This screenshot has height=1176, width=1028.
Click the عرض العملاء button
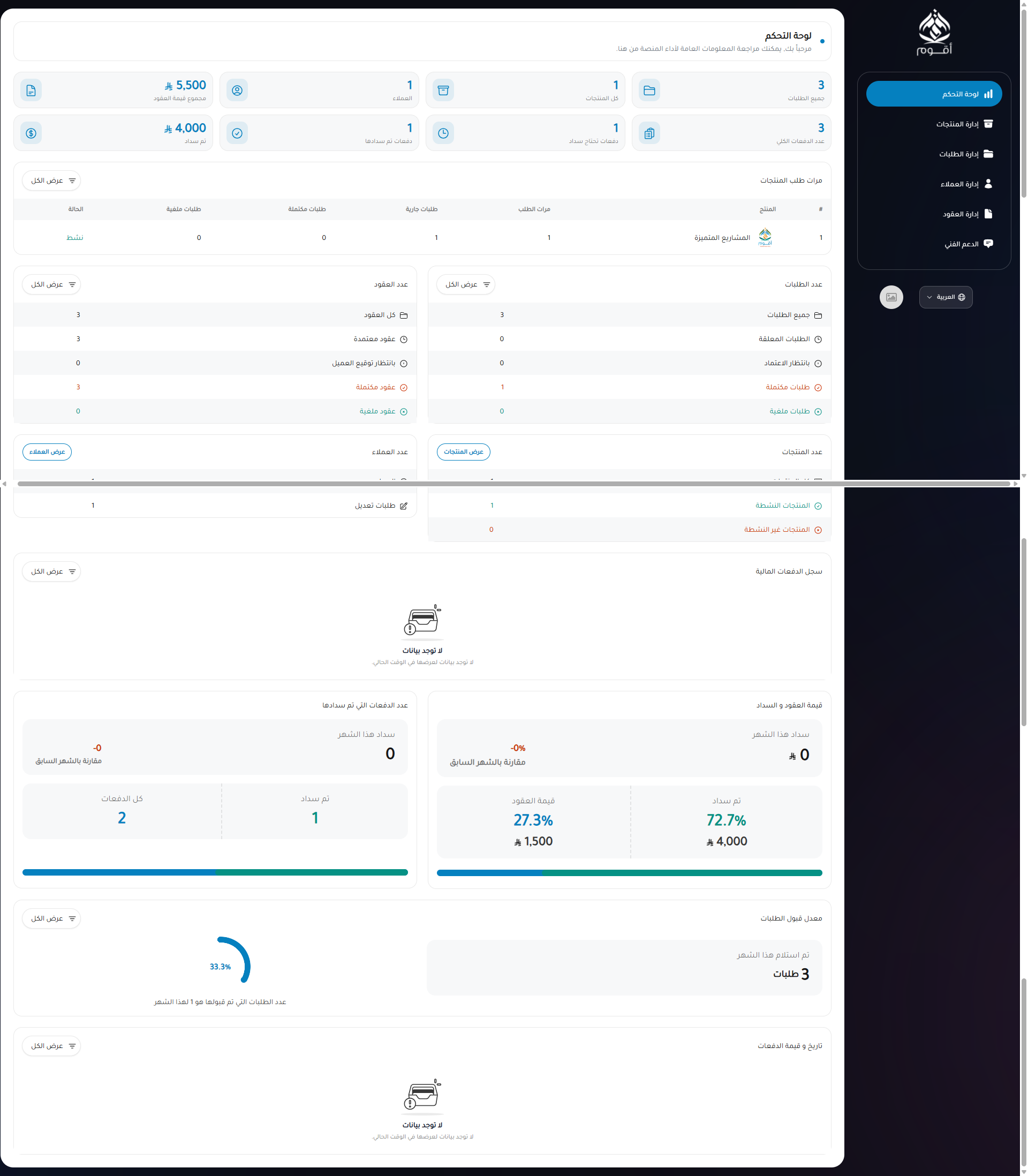point(47,452)
